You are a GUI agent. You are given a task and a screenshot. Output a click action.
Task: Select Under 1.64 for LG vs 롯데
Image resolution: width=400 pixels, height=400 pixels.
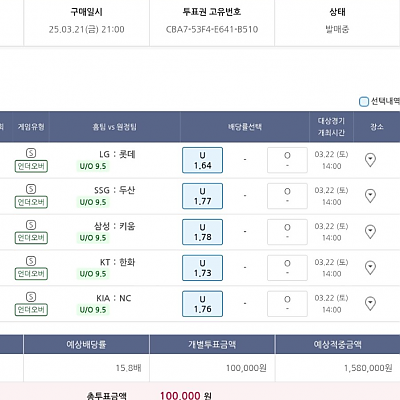pyautogui.click(x=202, y=160)
